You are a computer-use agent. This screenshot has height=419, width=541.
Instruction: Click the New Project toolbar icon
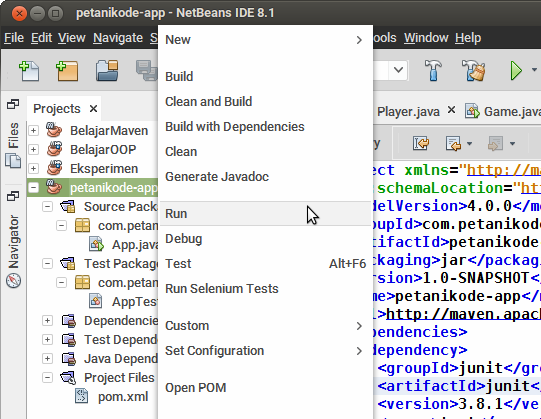(x=67, y=70)
